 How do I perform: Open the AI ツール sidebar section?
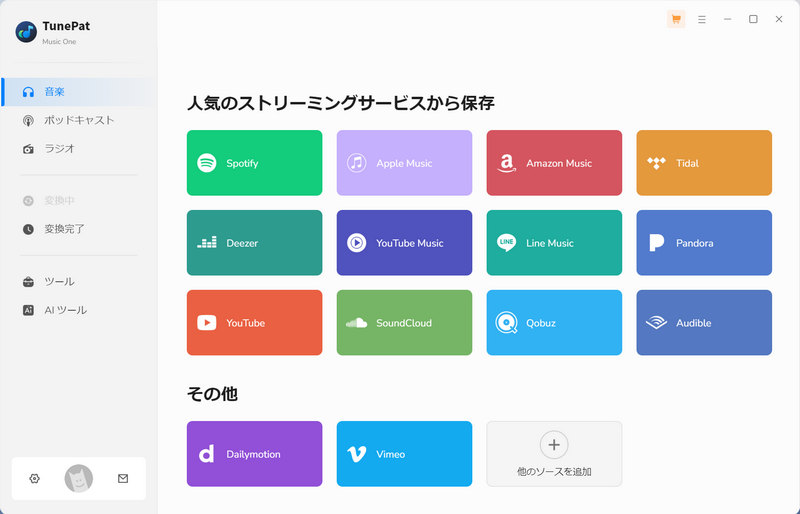79,310
